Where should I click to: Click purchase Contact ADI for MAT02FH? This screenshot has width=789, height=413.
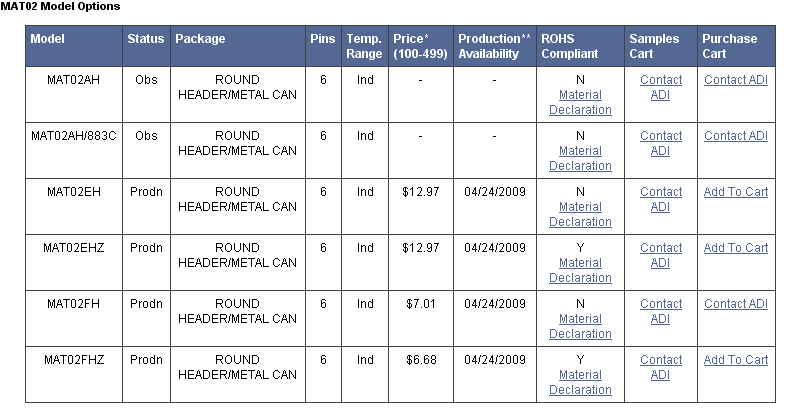point(736,304)
